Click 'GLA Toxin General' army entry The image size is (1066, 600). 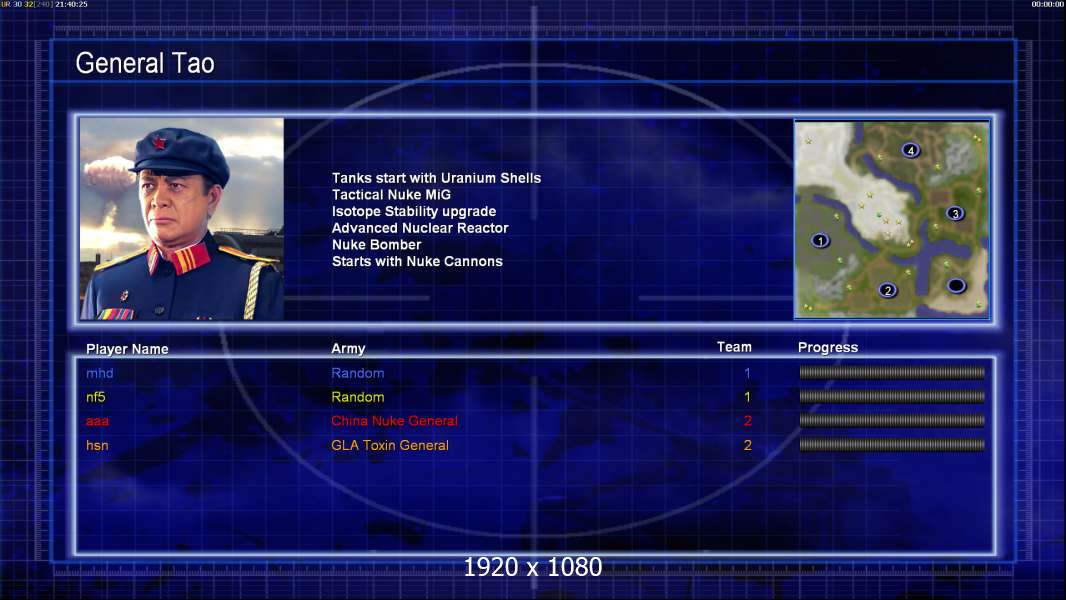tap(390, 445)
